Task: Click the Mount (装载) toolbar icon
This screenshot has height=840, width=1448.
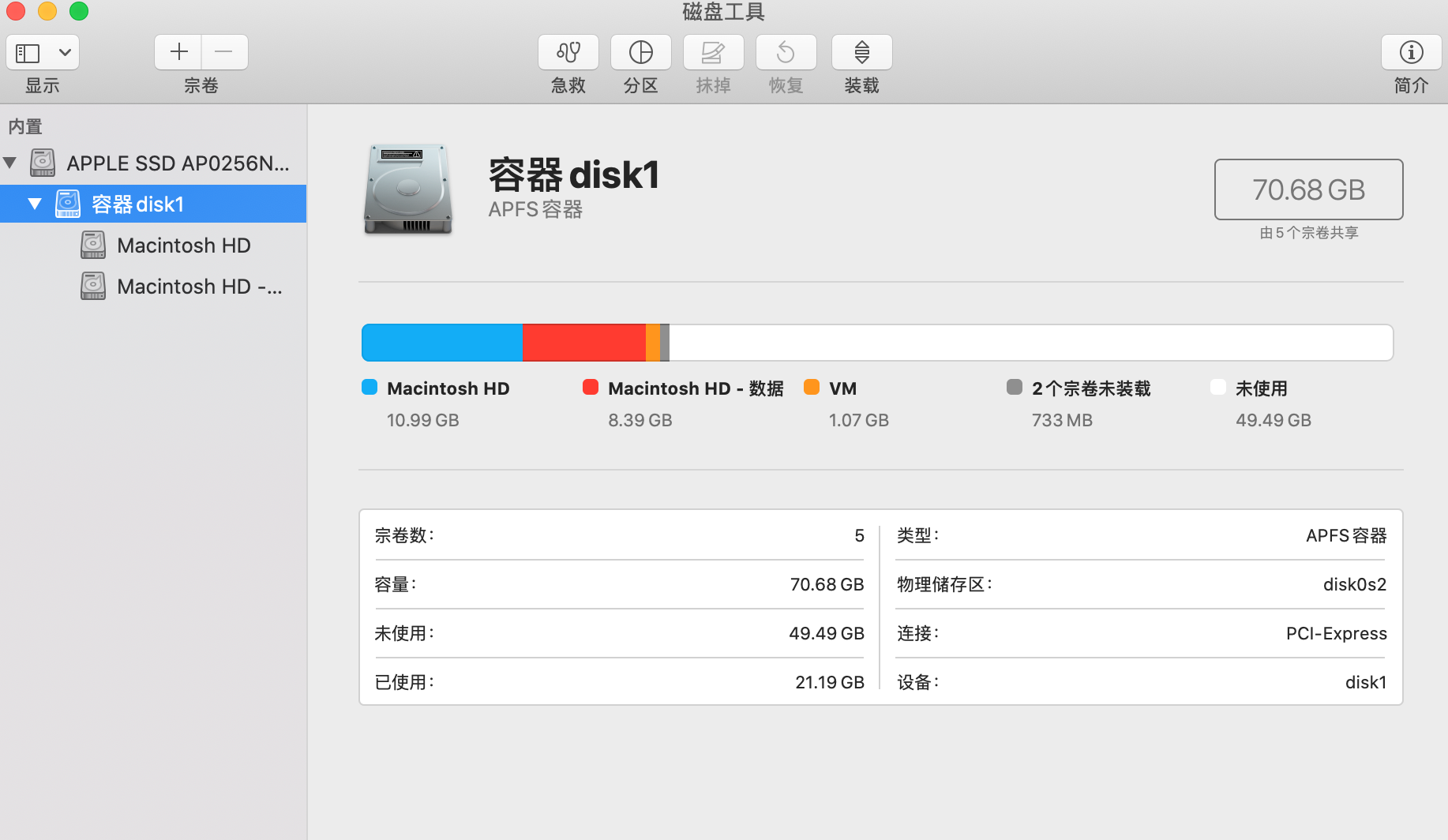Action: [861, 53]
